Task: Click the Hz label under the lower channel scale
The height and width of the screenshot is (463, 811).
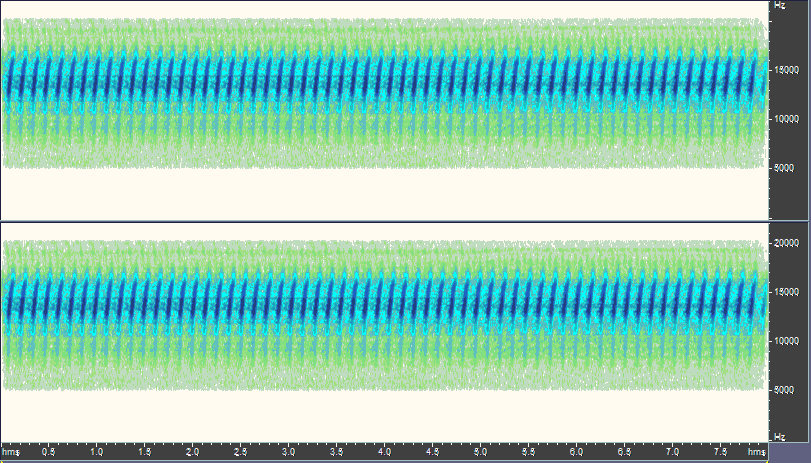Action: [x=779, y=437]
